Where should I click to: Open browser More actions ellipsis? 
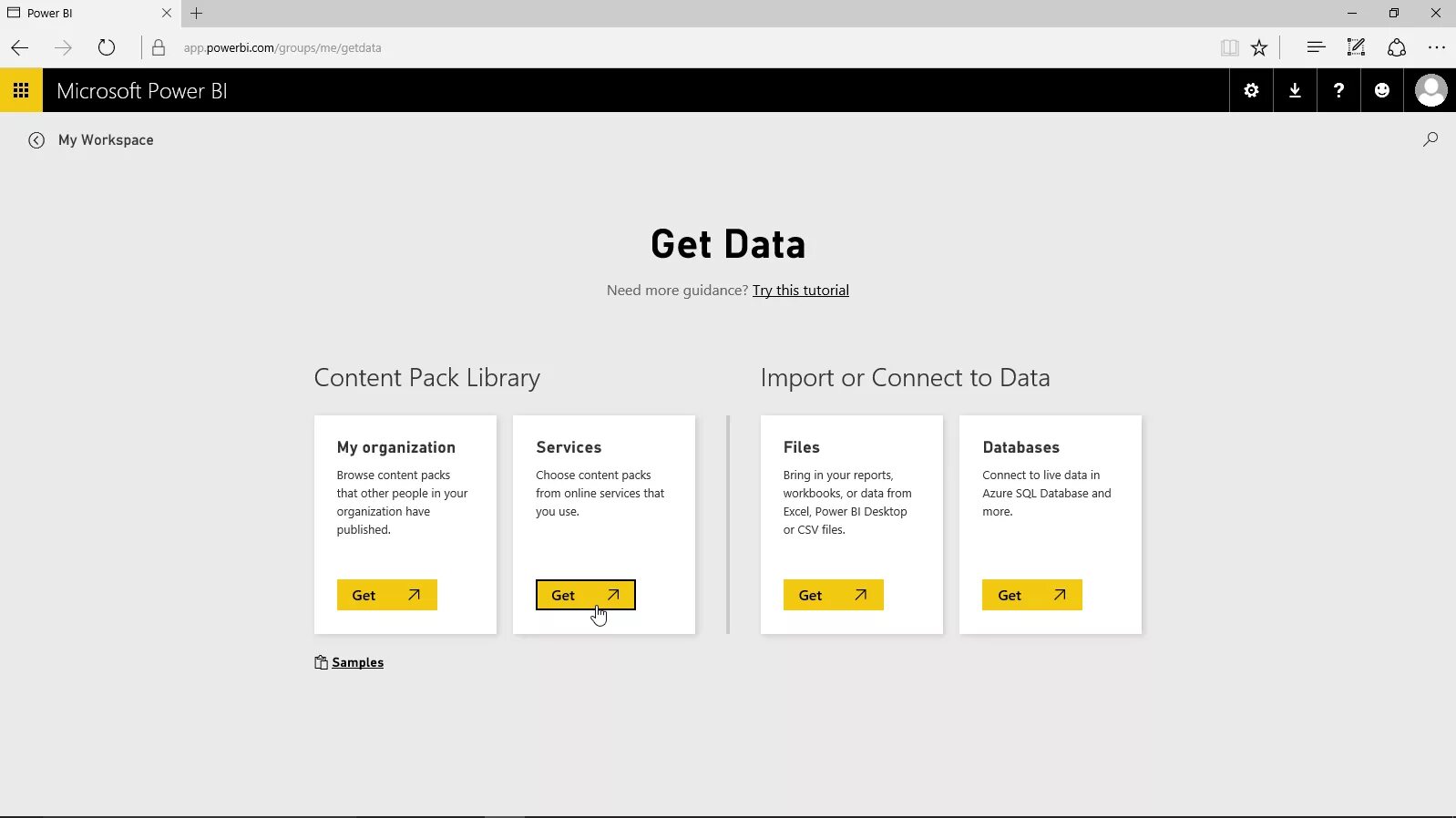tap(1437, 47)
